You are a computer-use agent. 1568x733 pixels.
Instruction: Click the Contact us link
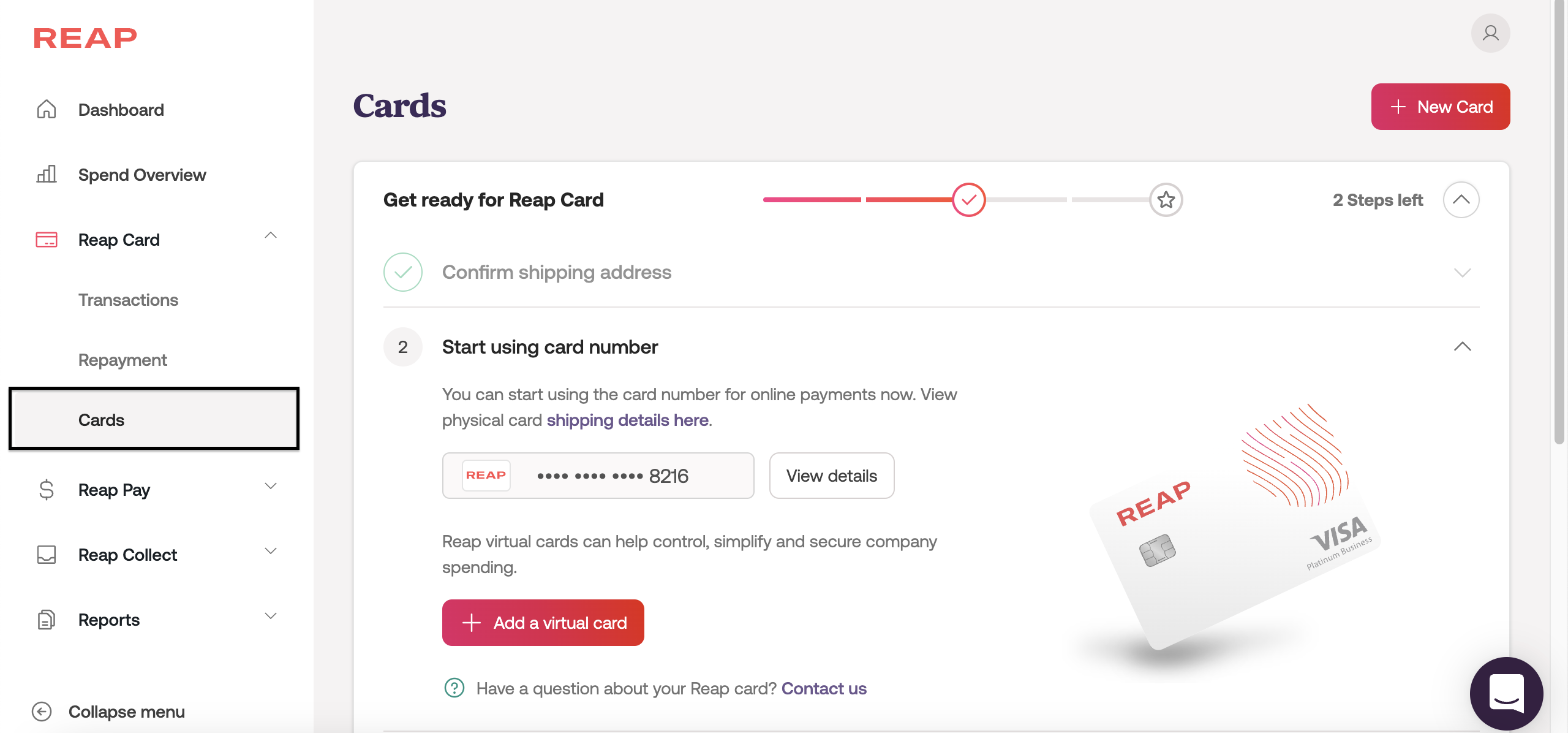point(824,688)
